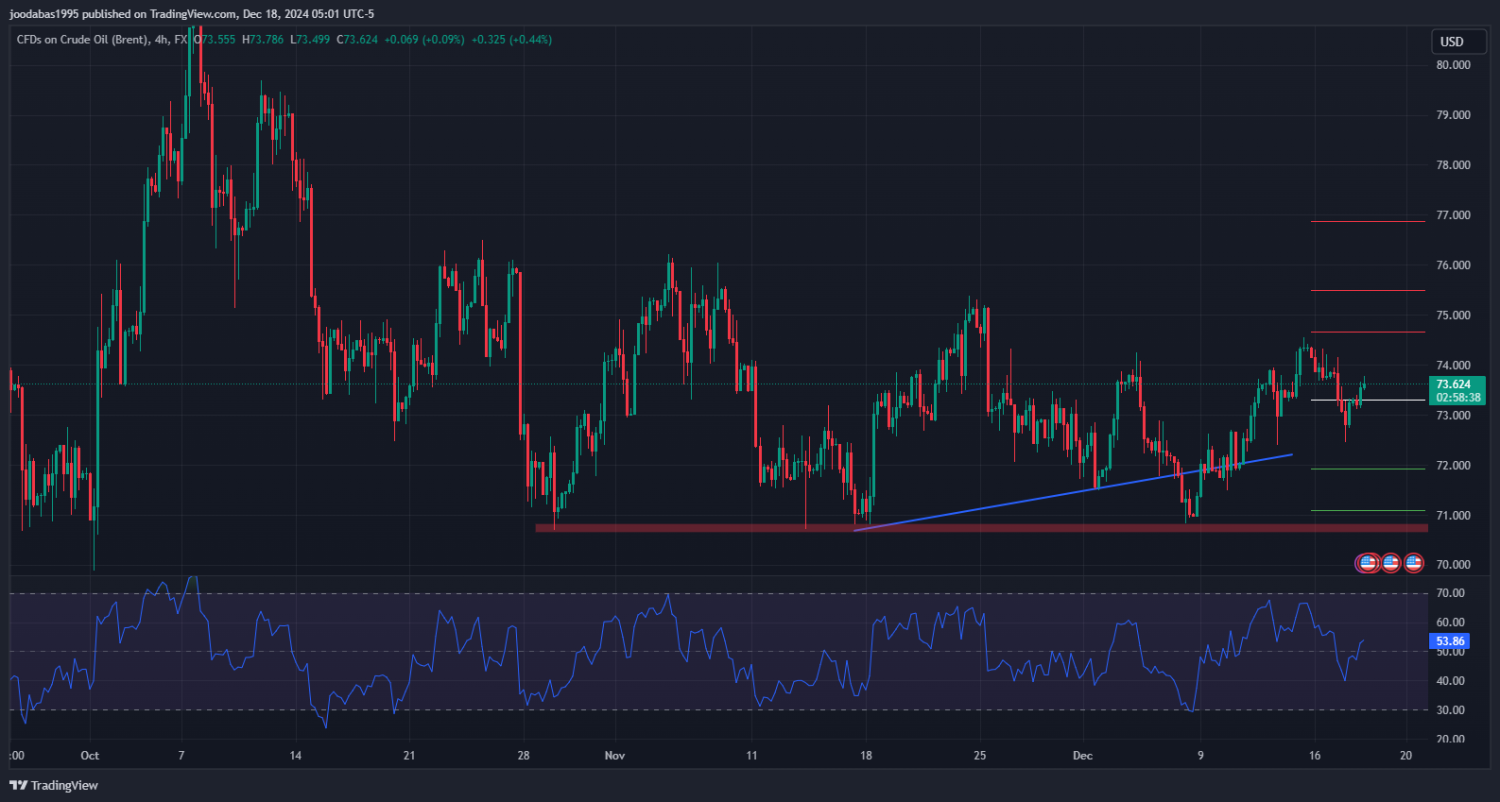Click the blue 53.86 RSI value label
1500x802 pixels.
tap(1451, 639)
